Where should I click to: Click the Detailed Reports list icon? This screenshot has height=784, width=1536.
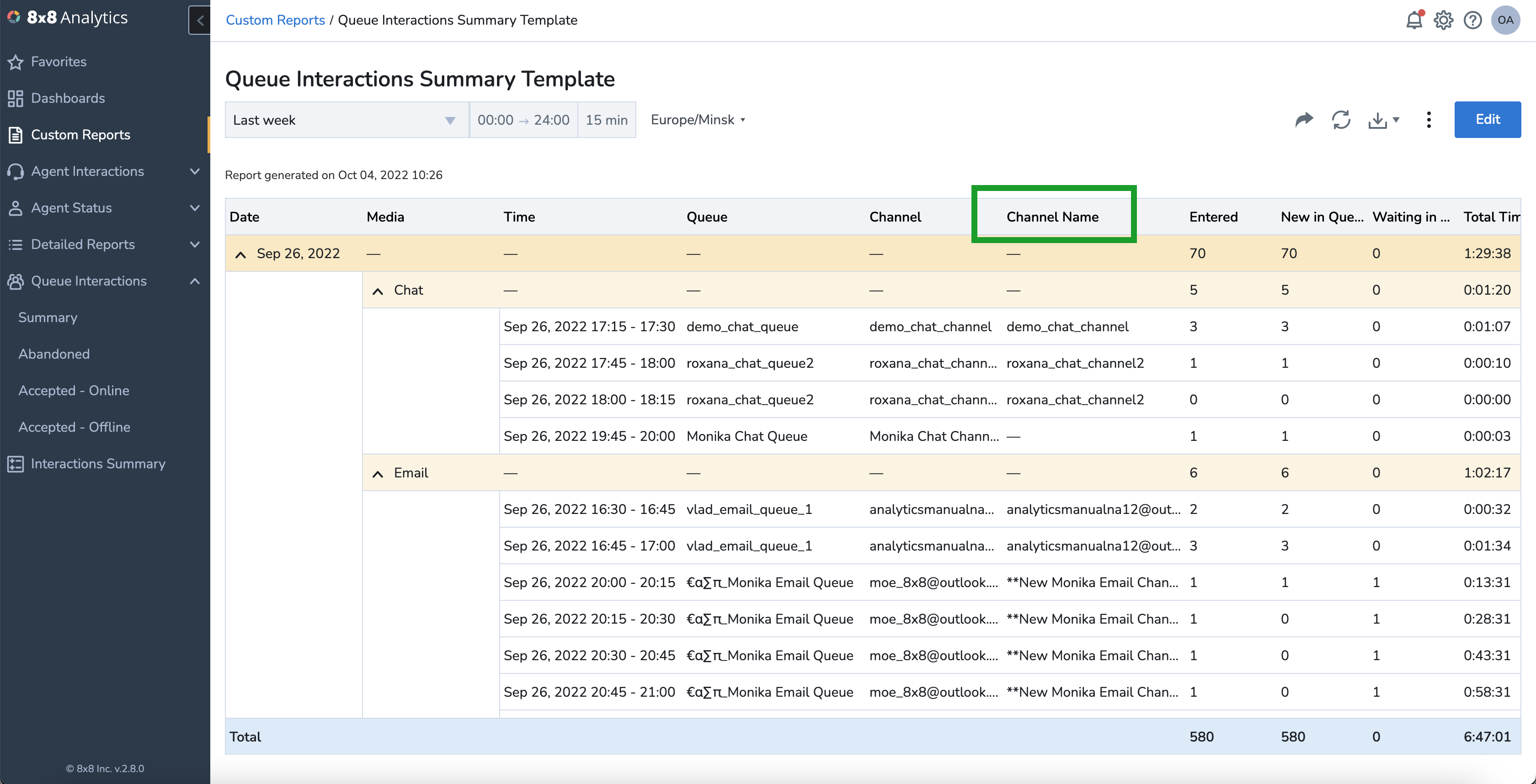tap(16, 245)
